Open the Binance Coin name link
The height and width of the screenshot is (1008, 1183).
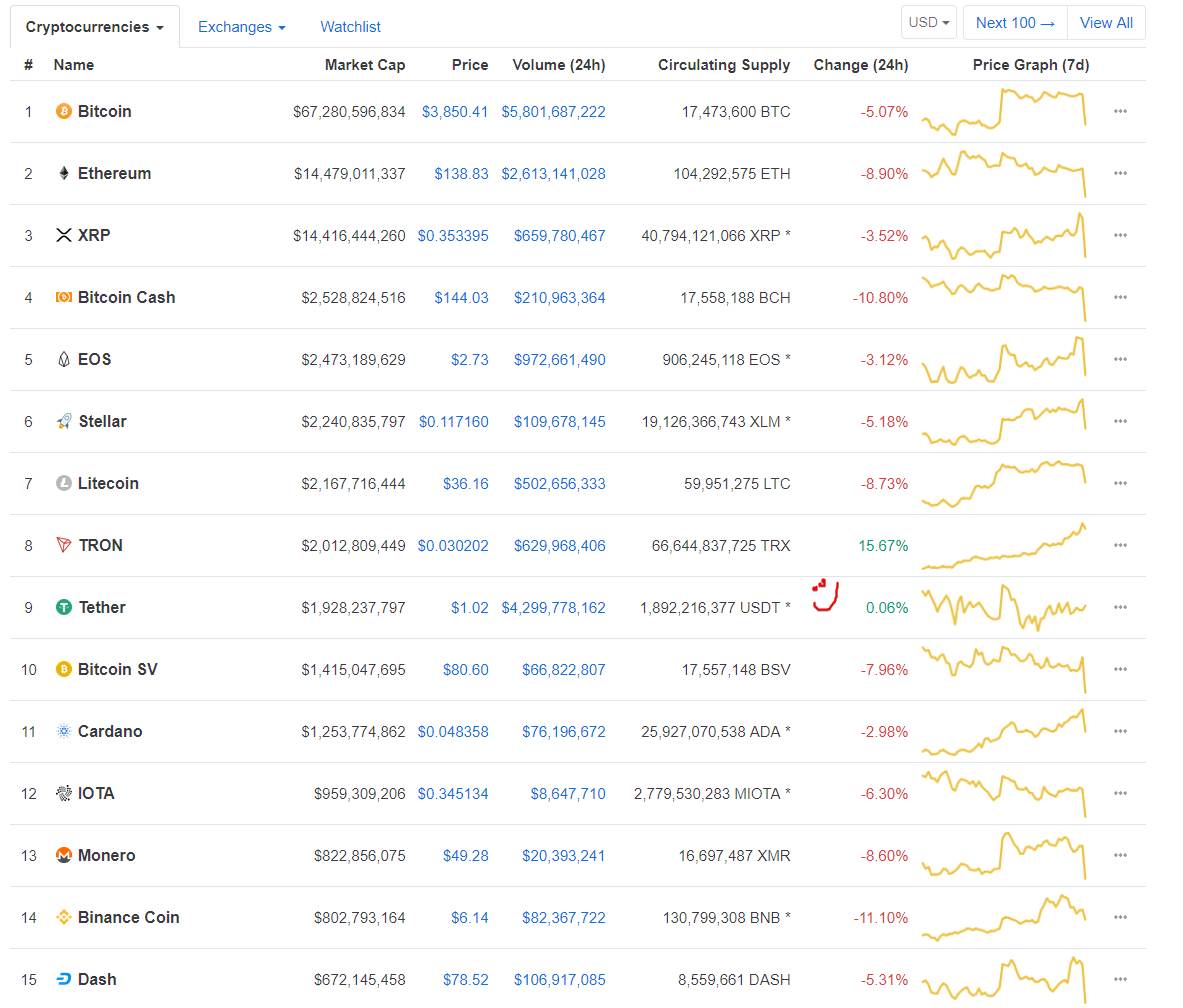(128, 917)
